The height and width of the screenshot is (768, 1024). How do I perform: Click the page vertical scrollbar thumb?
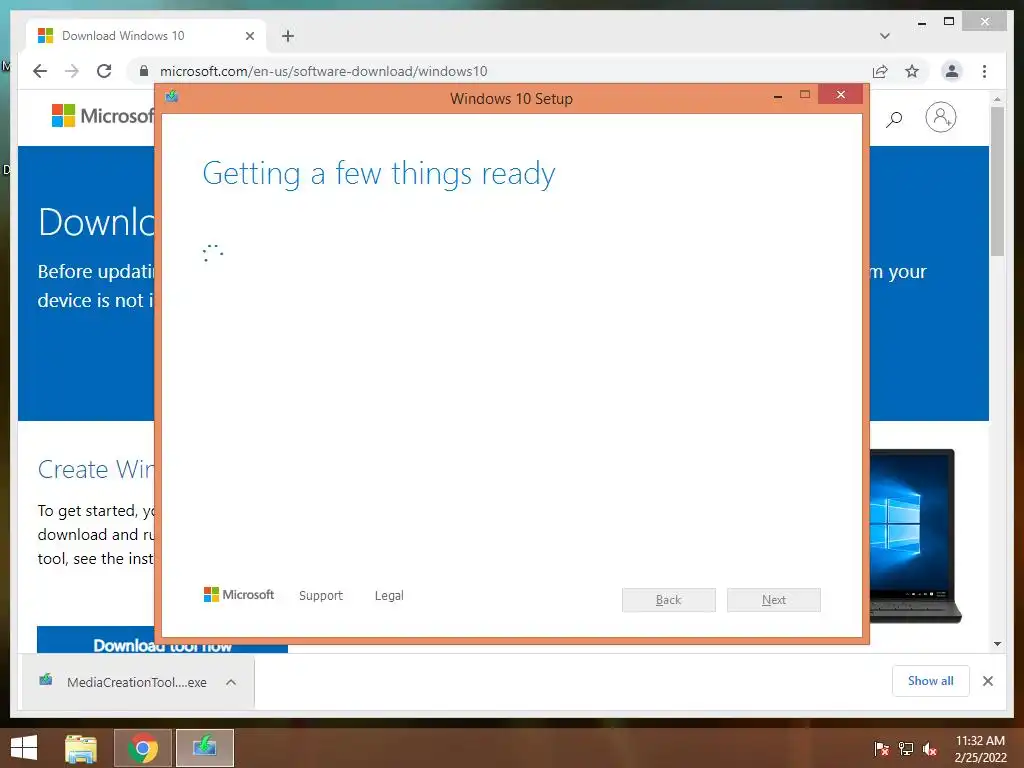coord(997,182)
